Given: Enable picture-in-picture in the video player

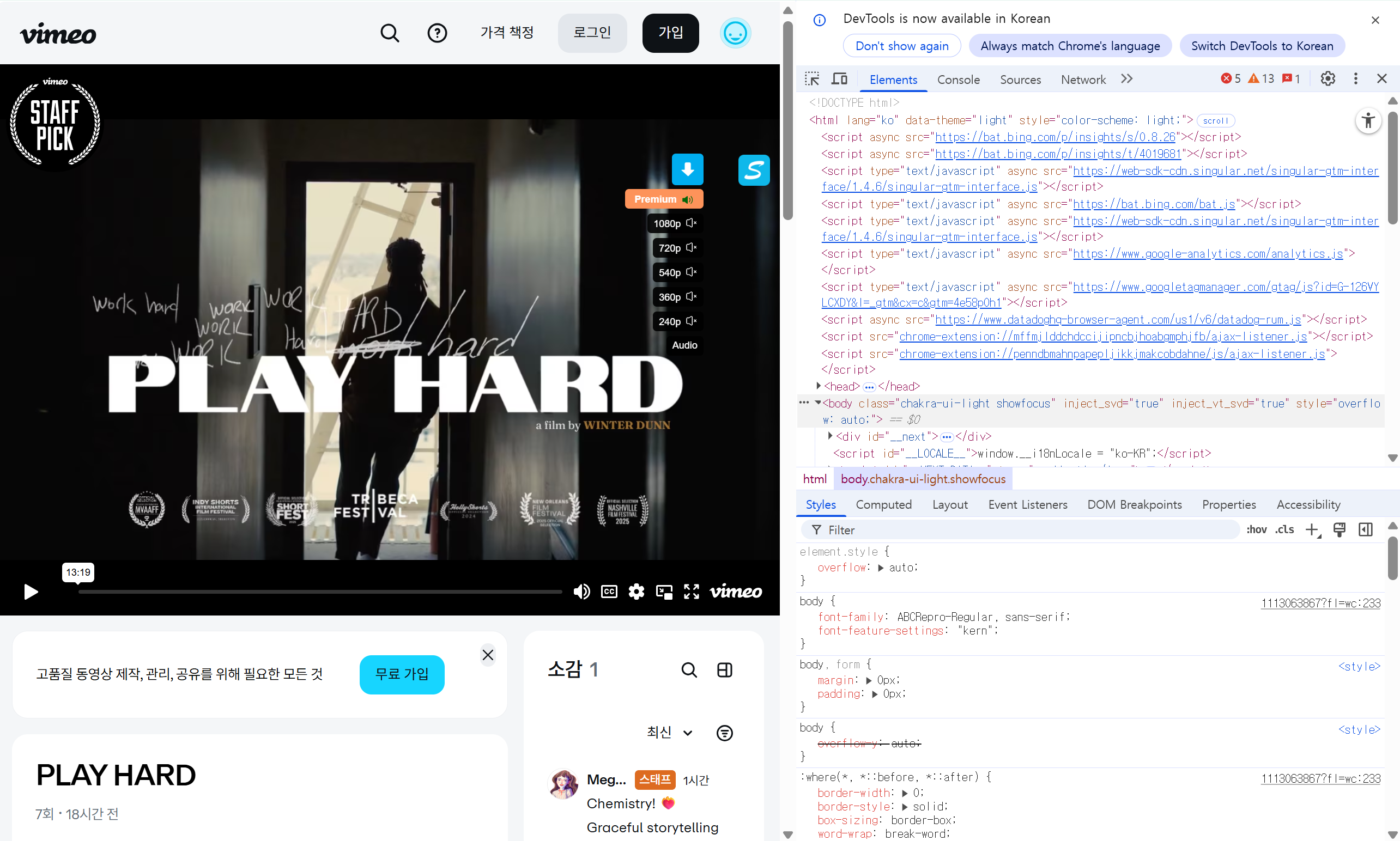Looking at the screenshot, I should [x=664, y=592].
